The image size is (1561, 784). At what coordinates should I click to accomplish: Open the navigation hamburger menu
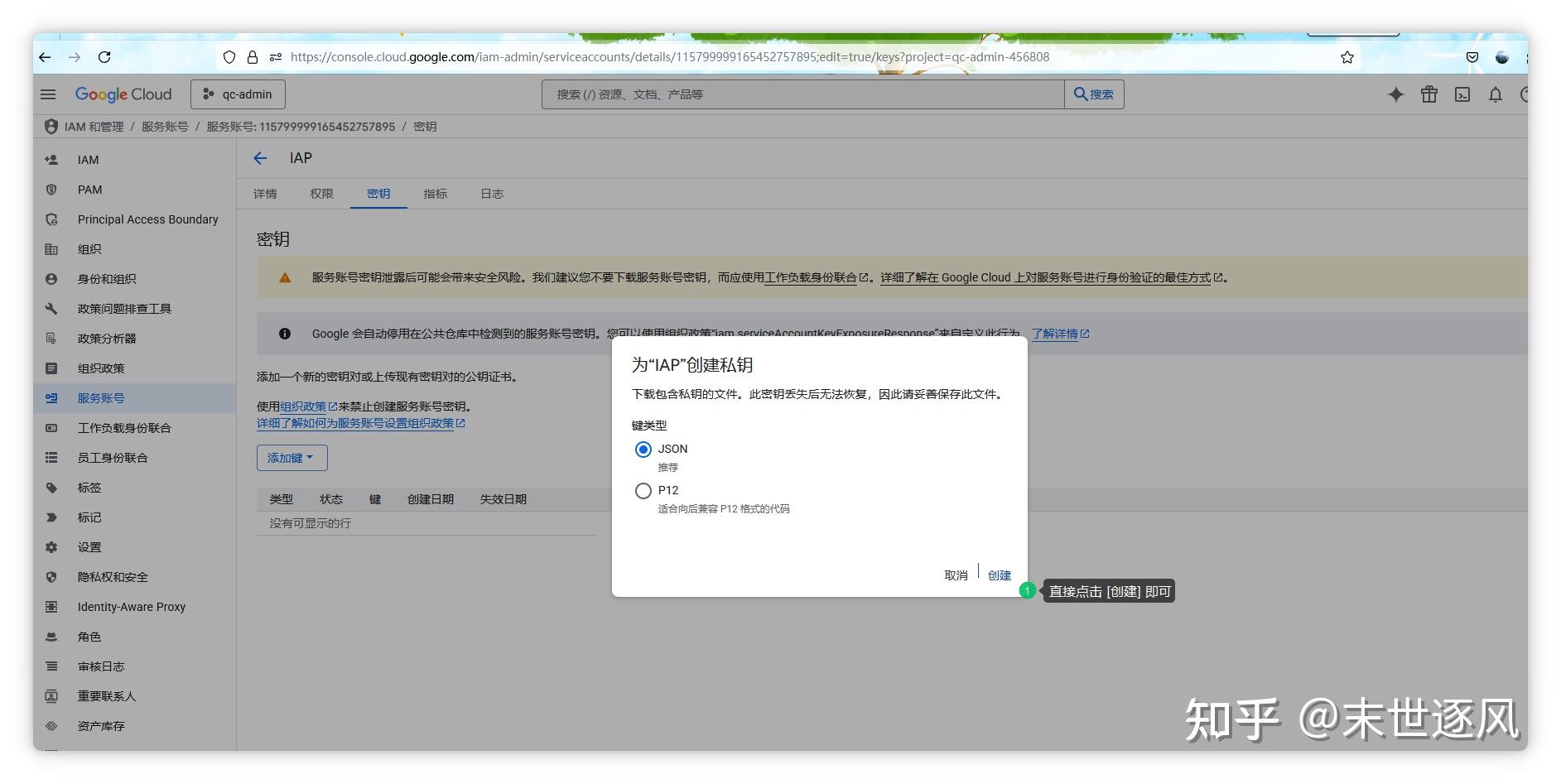tap(48, 94)
